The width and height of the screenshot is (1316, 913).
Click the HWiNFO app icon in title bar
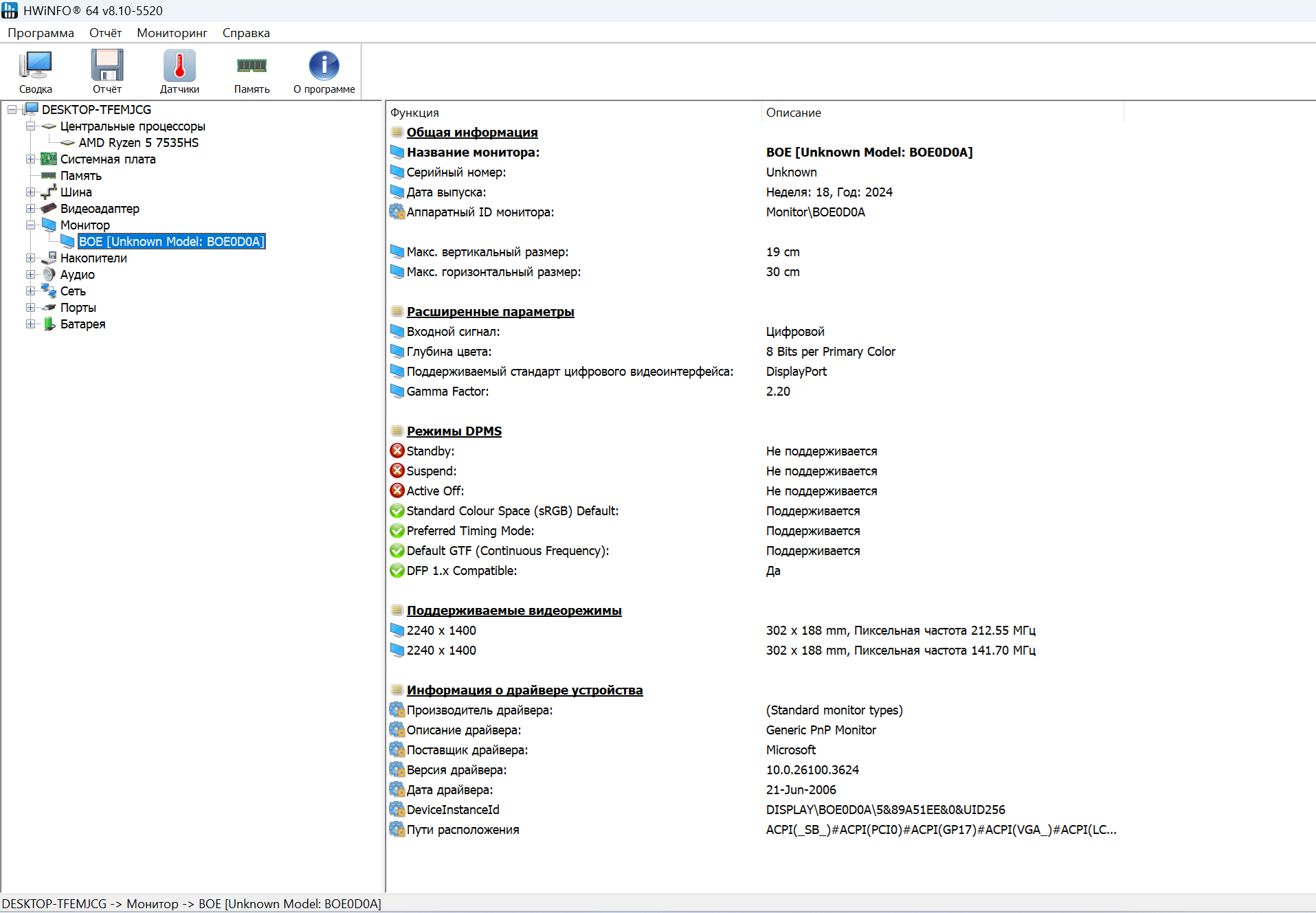click(x=10, y=11)
